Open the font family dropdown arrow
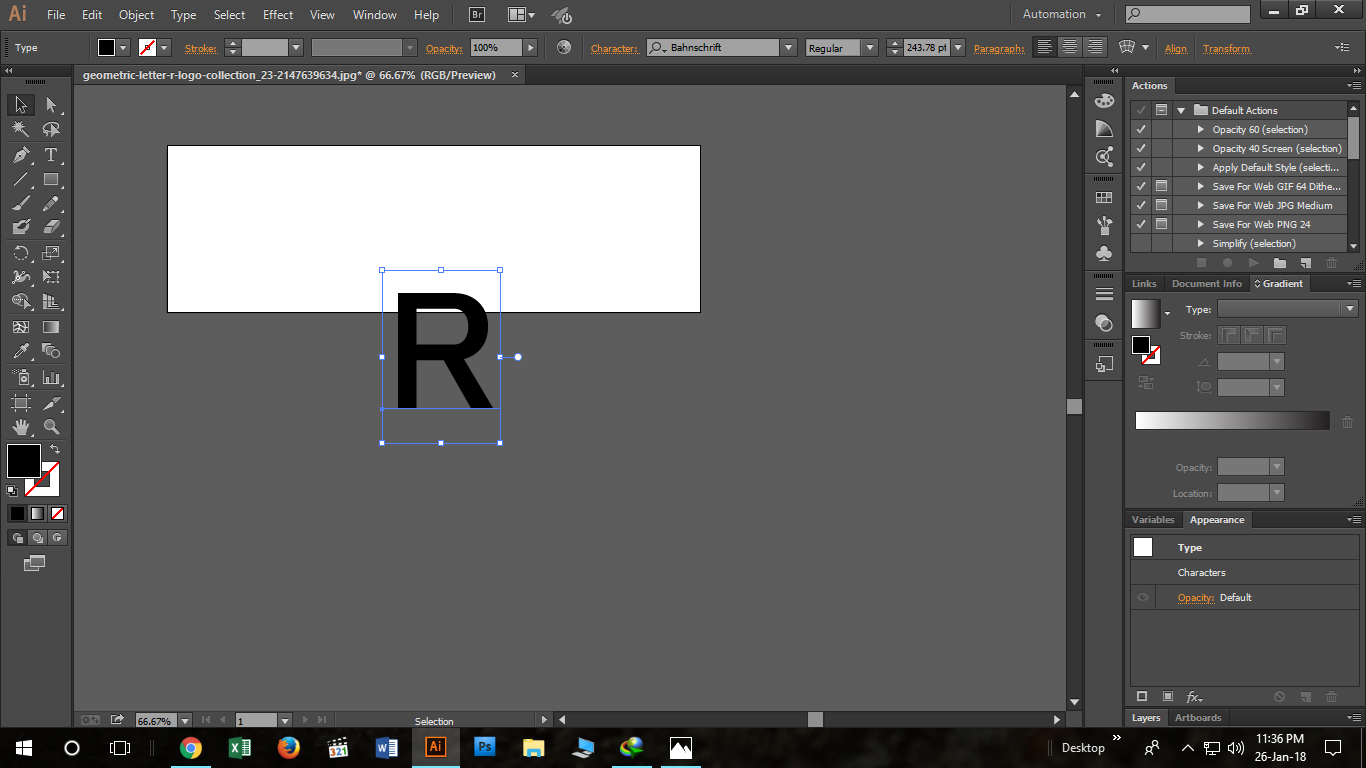Image resolution: width=1366 pixels, height=768 pixels. 788,47
